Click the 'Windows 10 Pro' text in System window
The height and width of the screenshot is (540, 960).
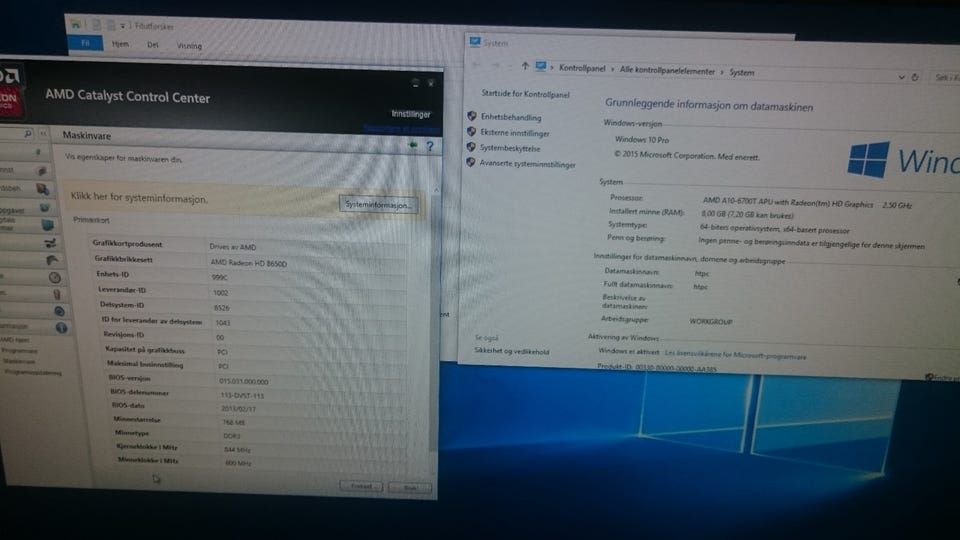pyautogui.click(x=642, y=140)
